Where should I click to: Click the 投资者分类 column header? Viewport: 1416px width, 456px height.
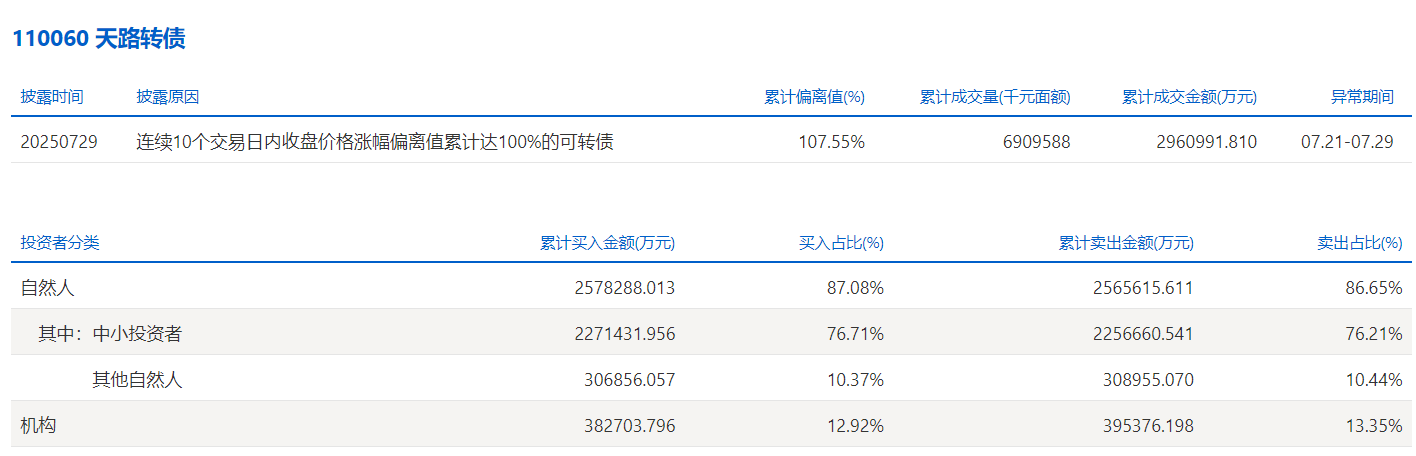60,243
